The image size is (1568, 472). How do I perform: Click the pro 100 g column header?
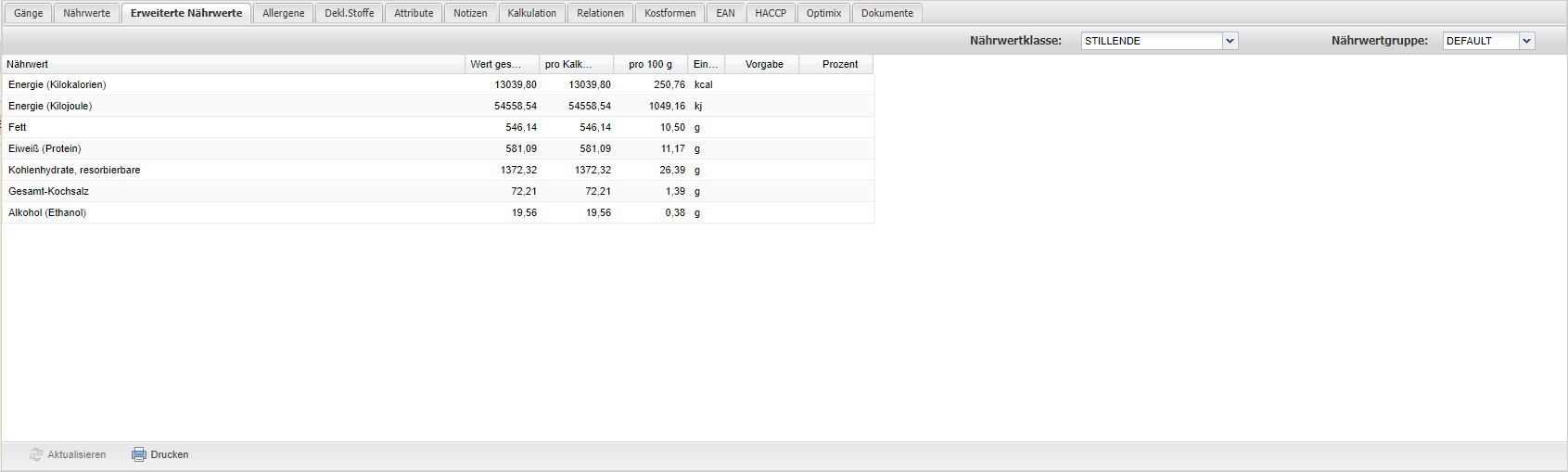(x=650, y=64)
